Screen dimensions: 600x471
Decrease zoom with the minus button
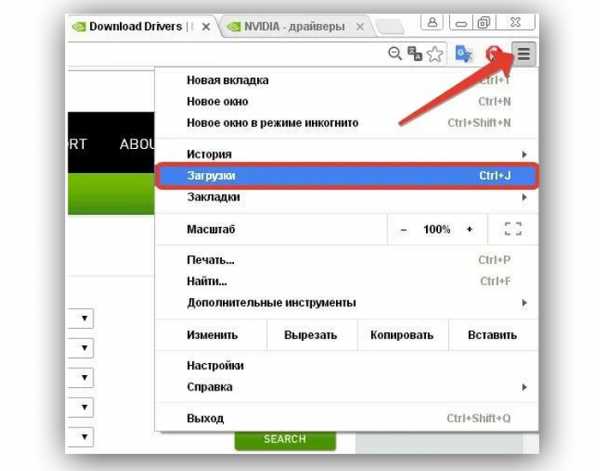[404, 229]
